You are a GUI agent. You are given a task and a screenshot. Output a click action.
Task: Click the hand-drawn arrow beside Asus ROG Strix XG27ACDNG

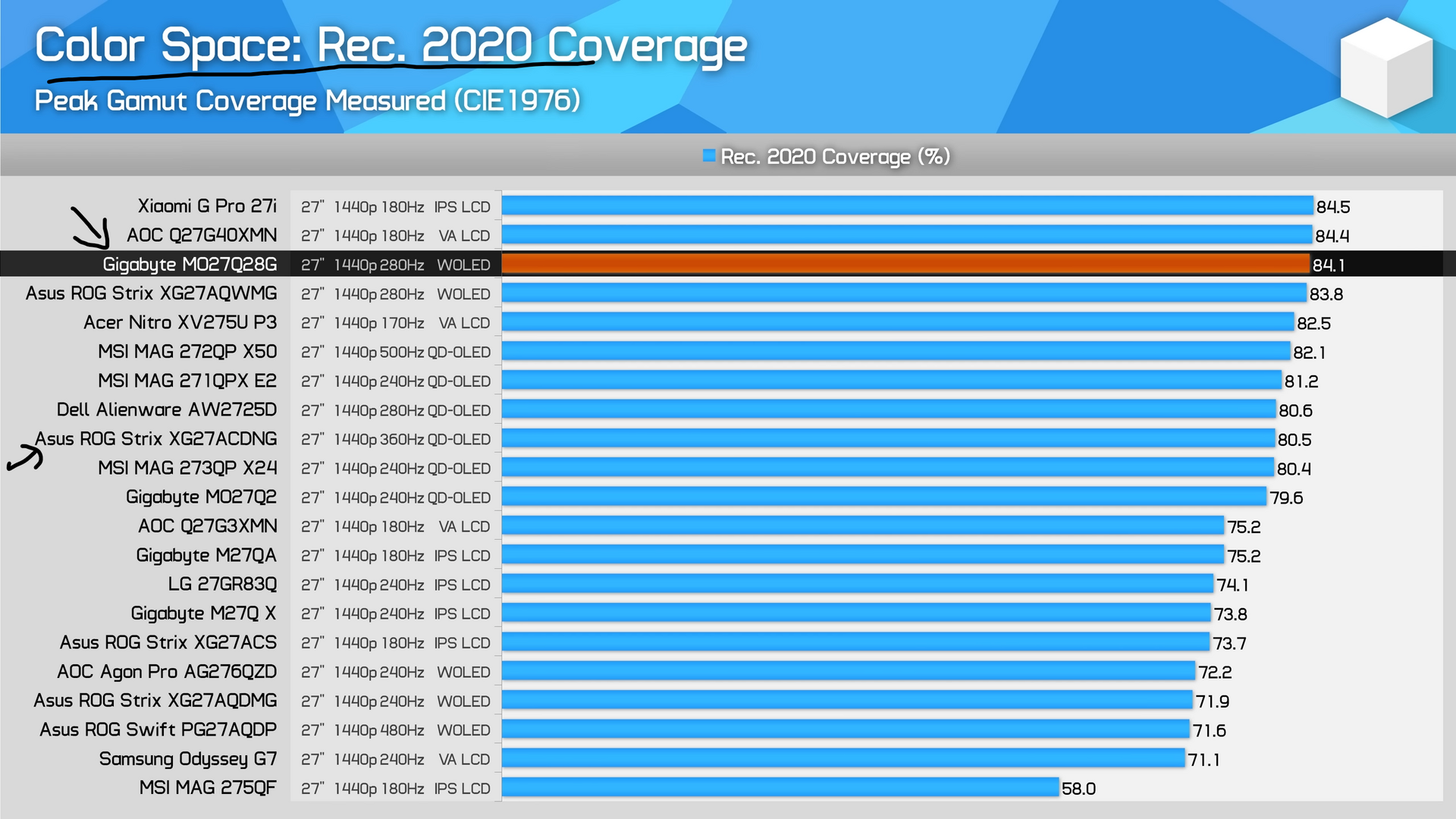(25, 460)
